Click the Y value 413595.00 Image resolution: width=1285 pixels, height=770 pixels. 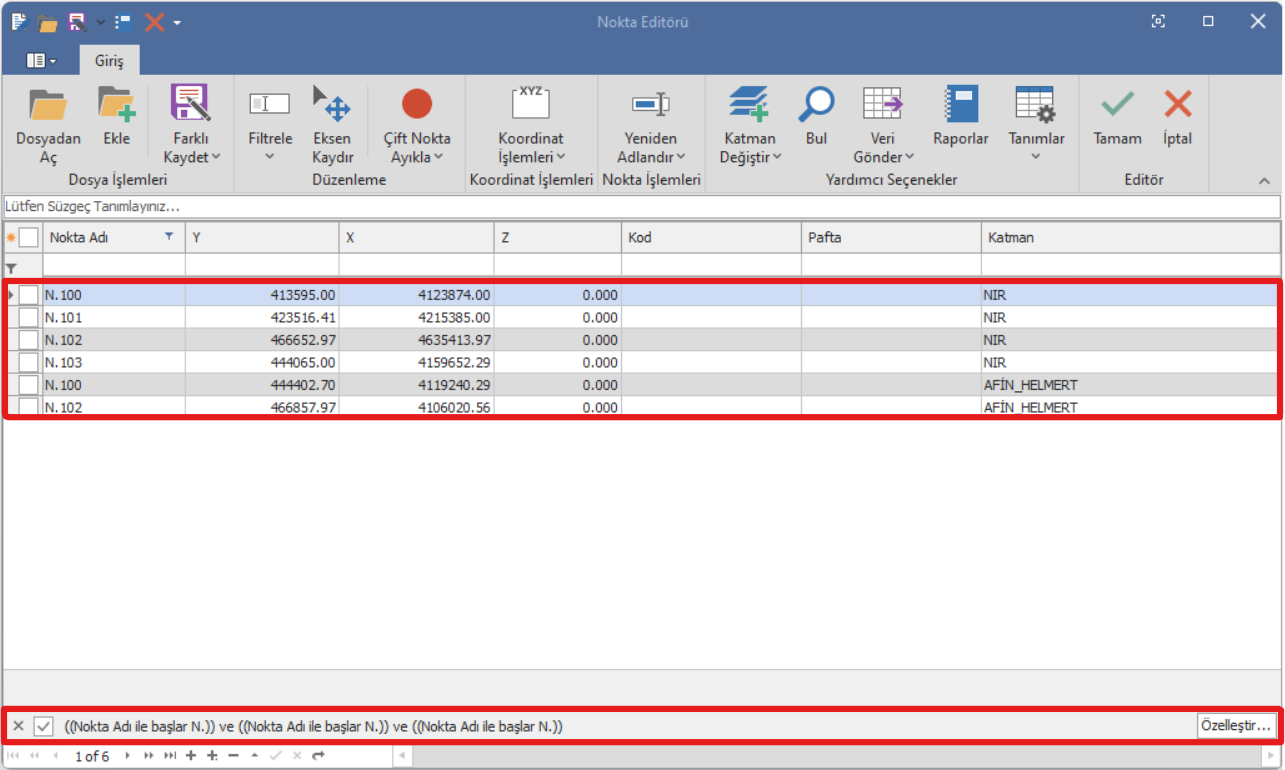coord(262,295)
